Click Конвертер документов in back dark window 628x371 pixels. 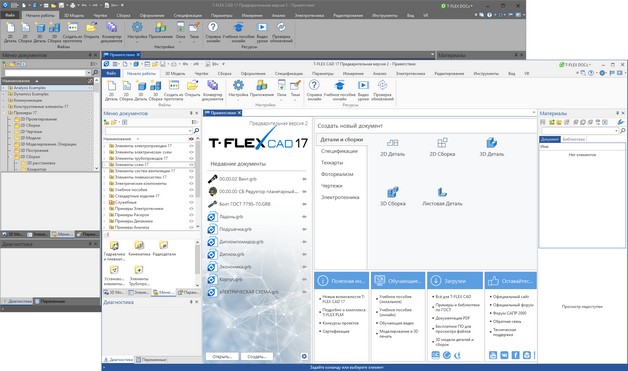tap(111, 32)
